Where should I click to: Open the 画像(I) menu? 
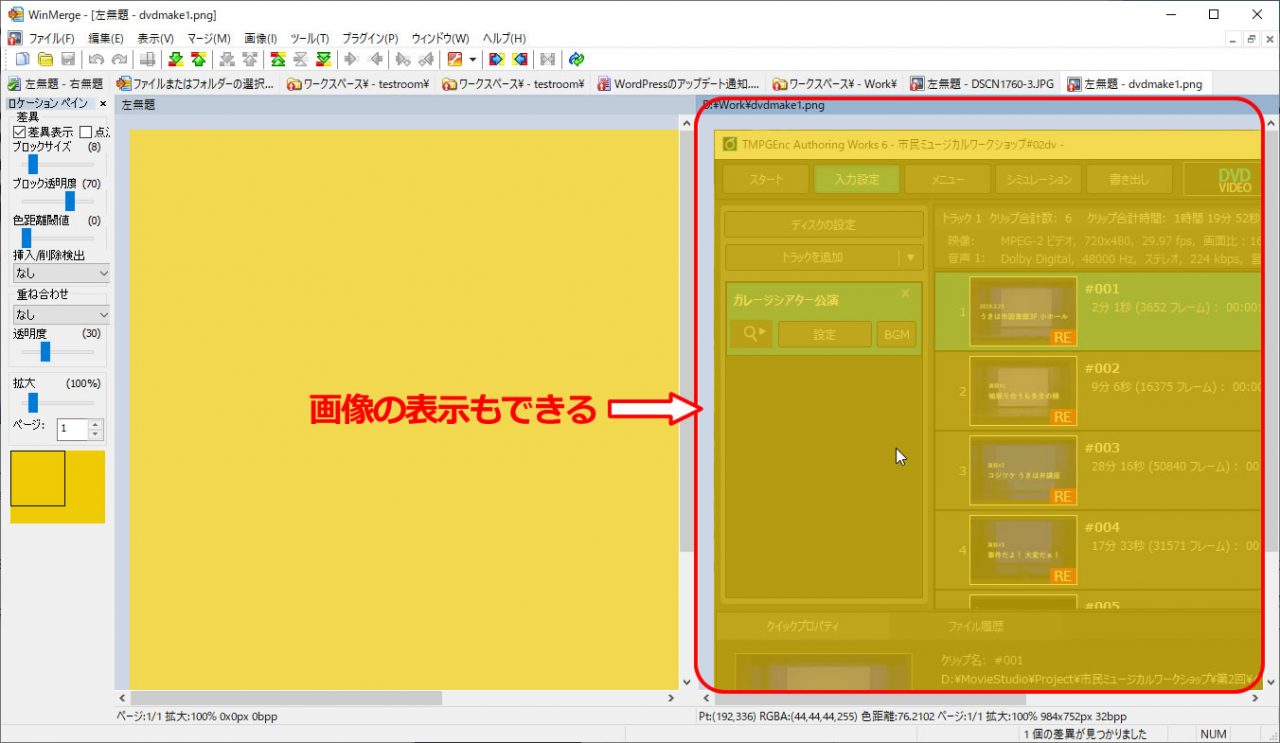click(261, 38)
